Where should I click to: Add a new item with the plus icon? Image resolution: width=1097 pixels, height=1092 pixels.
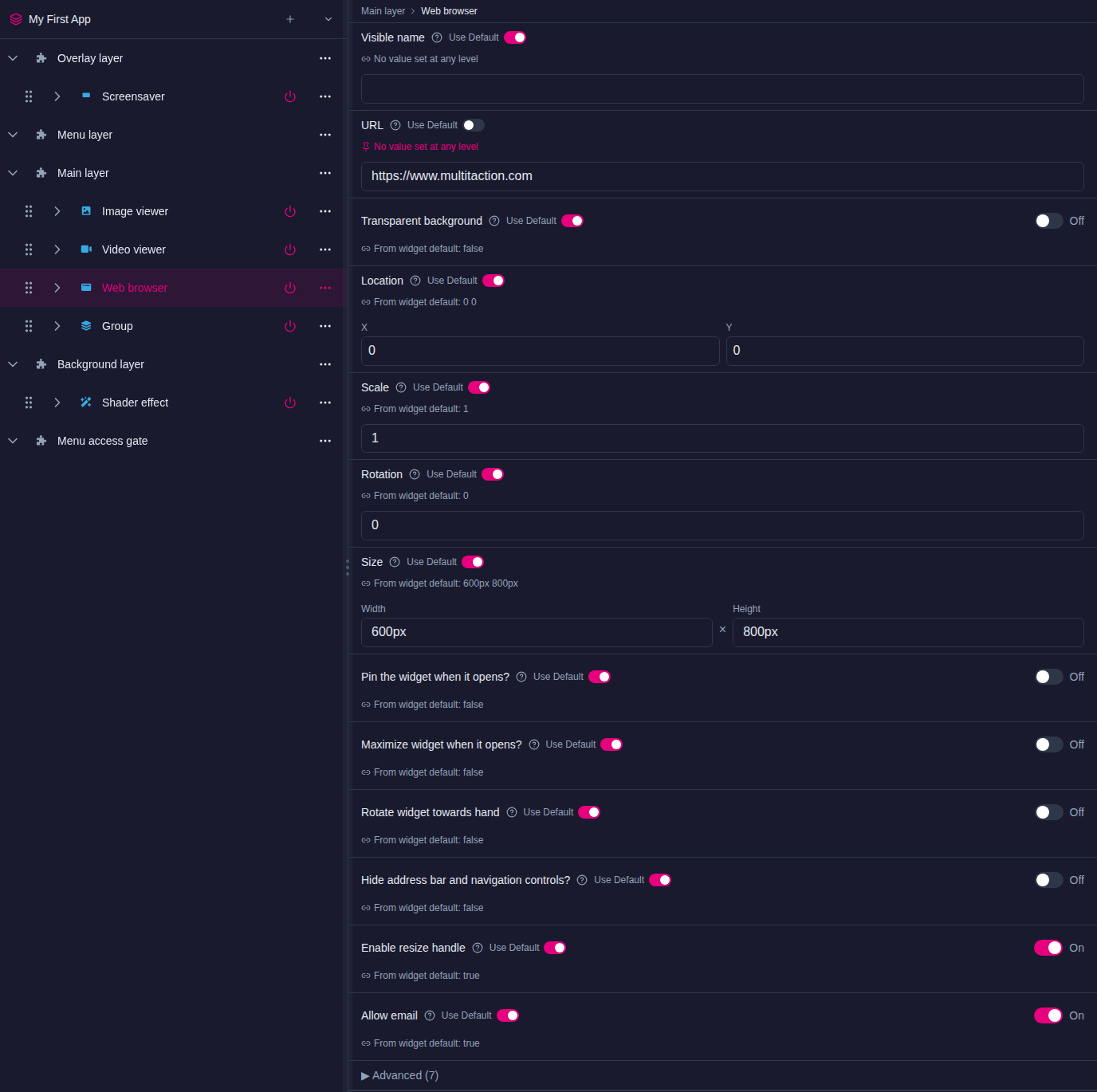(x=290, y=19)
